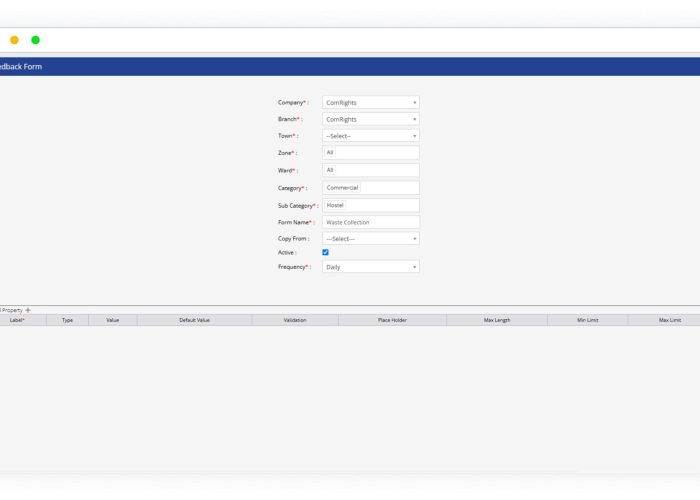Click the Sub Category field showing Hostel

click(371, 205)
